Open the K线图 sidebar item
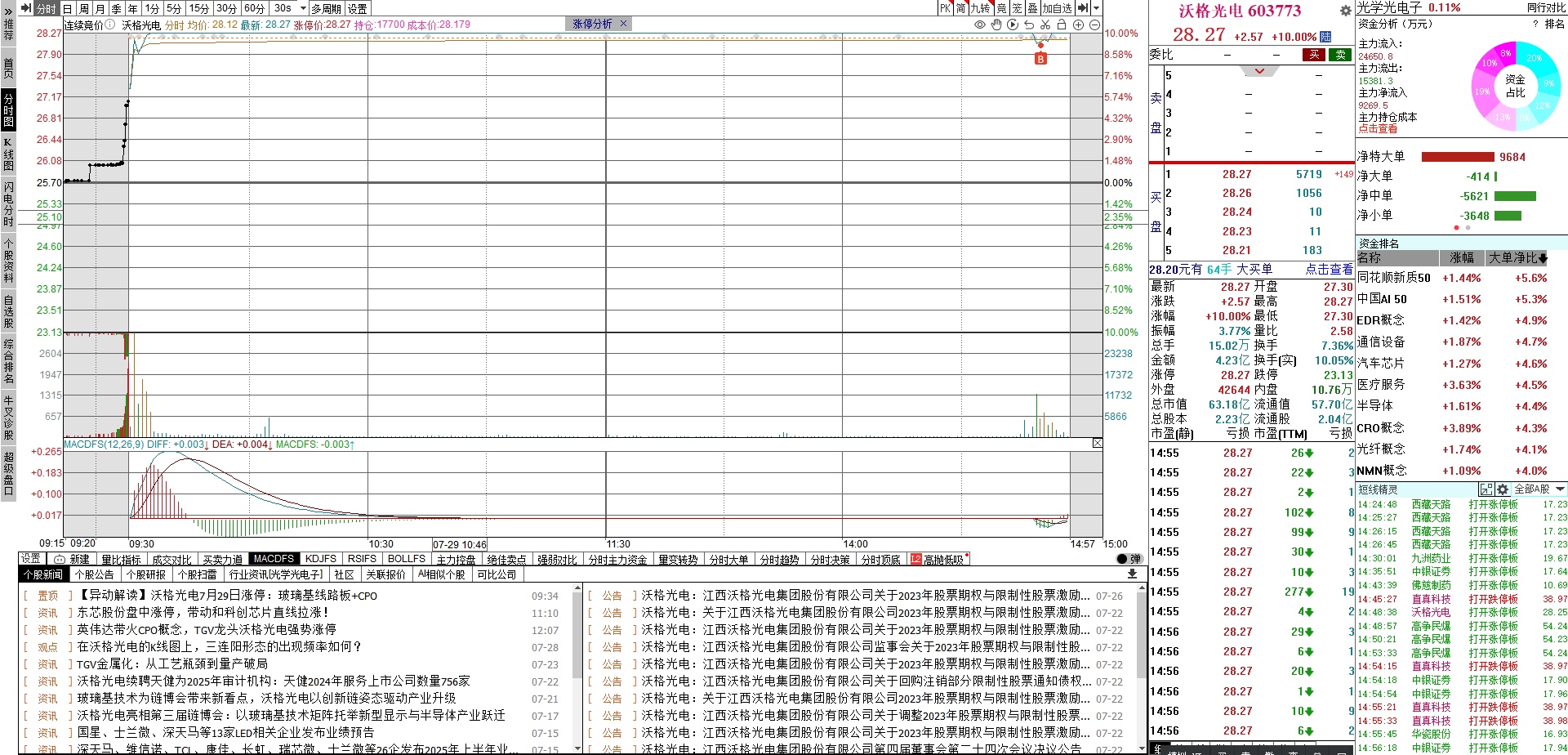Image resolution: width=1568 pixels, height=755 pixels. [8, 154]
